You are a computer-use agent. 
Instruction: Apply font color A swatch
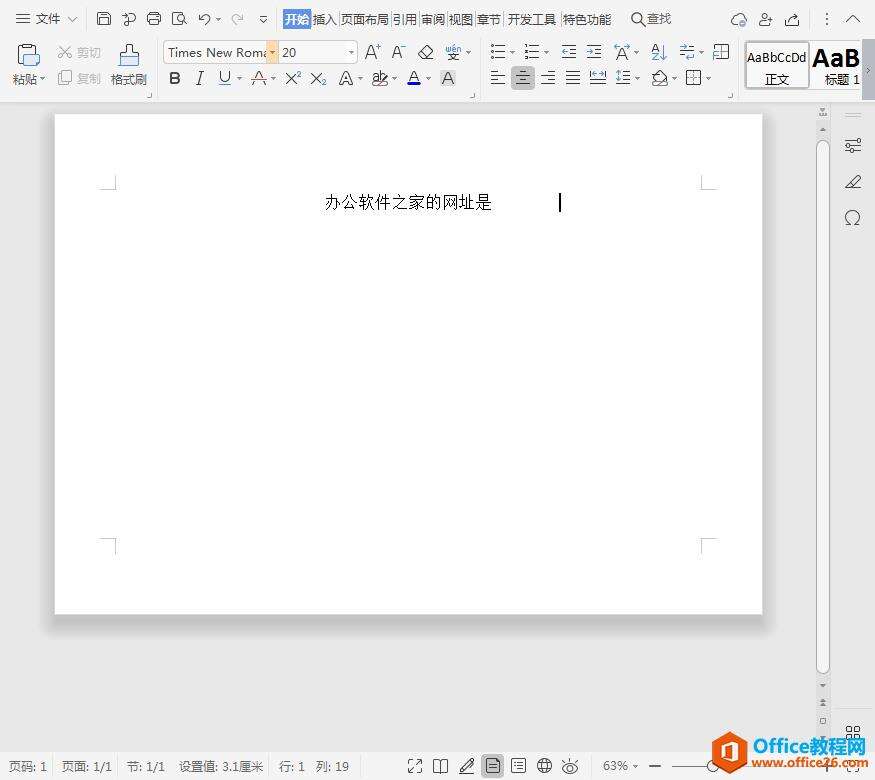click(414, 78)
